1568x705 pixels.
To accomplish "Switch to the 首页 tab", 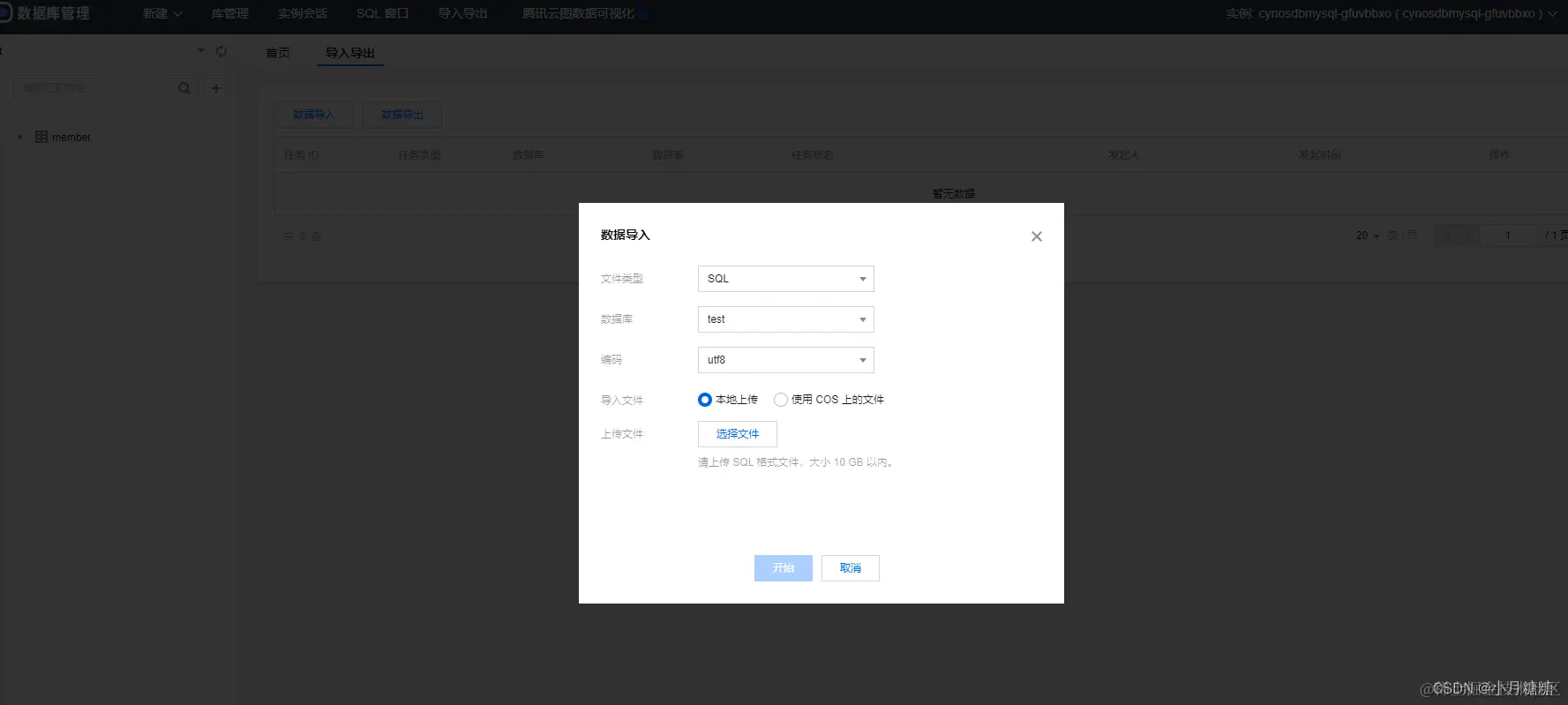I will [x=278, y=53].
